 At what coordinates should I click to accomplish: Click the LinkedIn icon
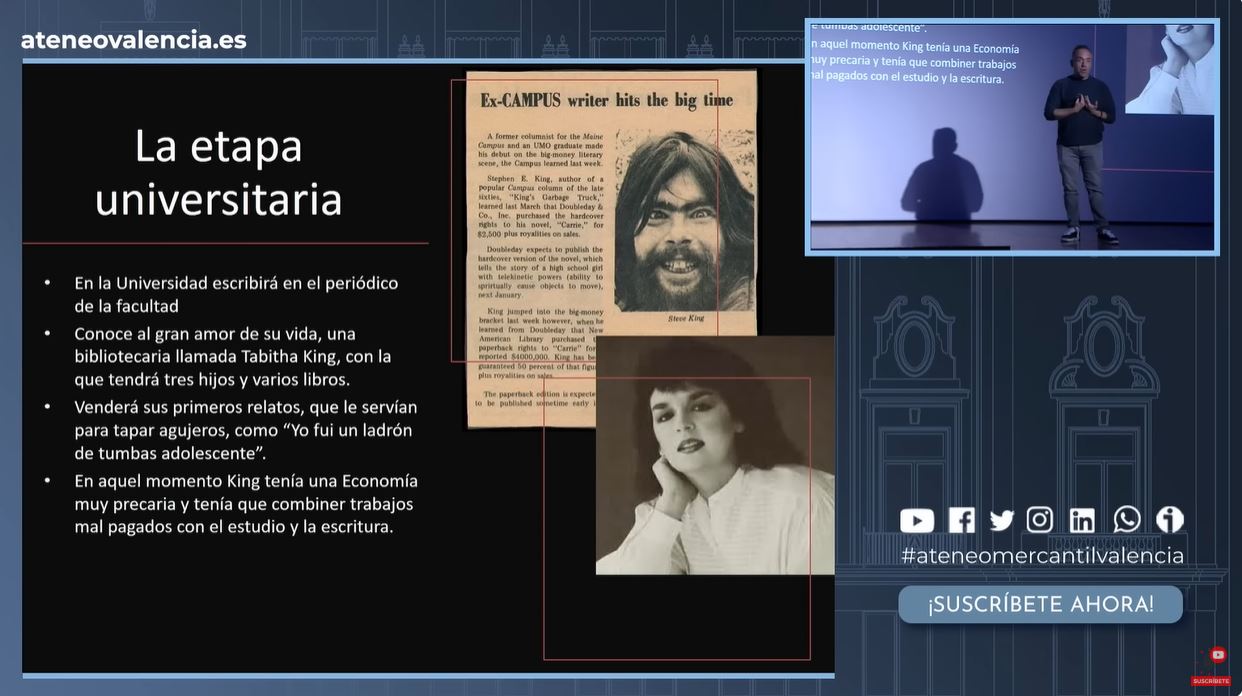pos(1082,520)
